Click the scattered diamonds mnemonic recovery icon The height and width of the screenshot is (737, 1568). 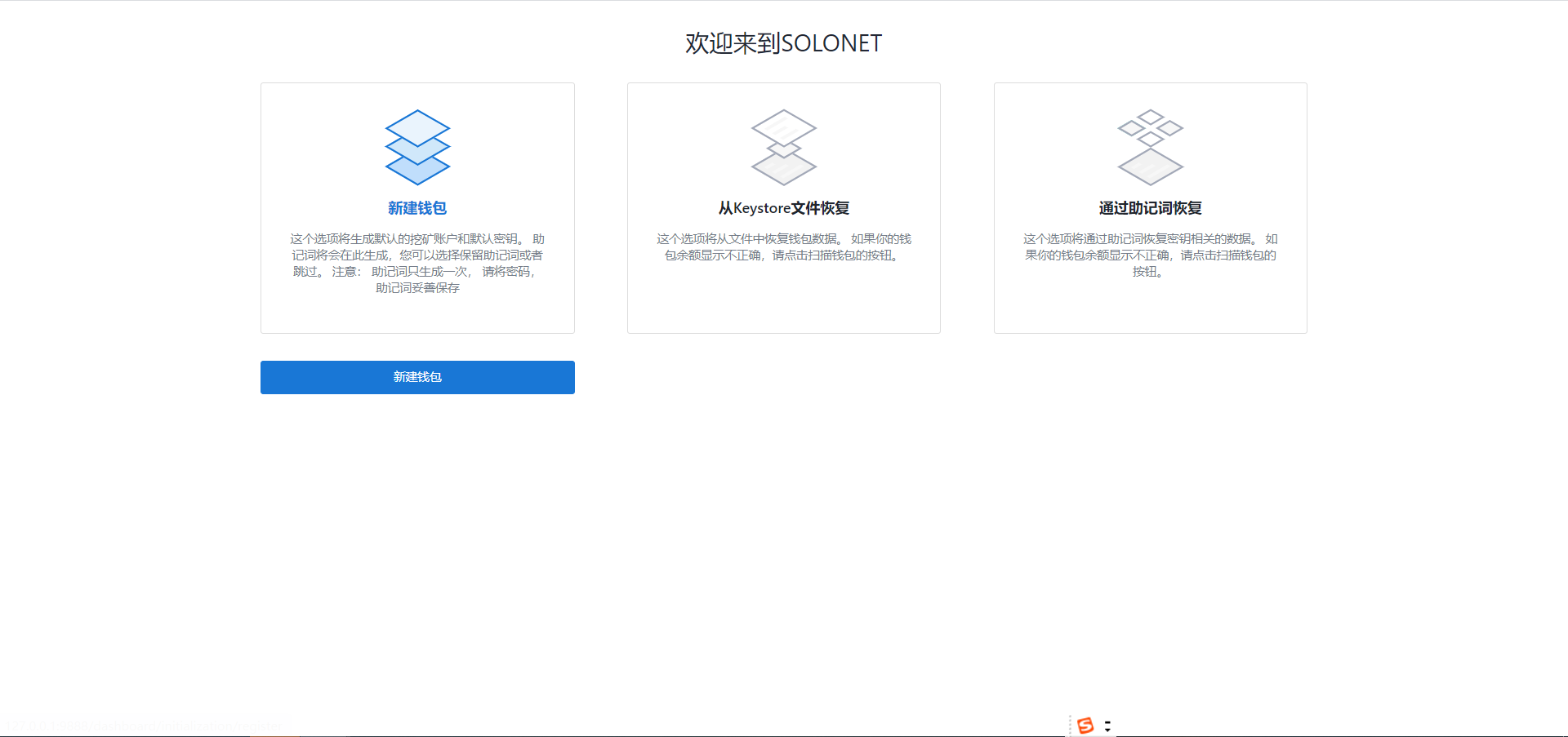pyautogui.click(x=1150, y=149)
